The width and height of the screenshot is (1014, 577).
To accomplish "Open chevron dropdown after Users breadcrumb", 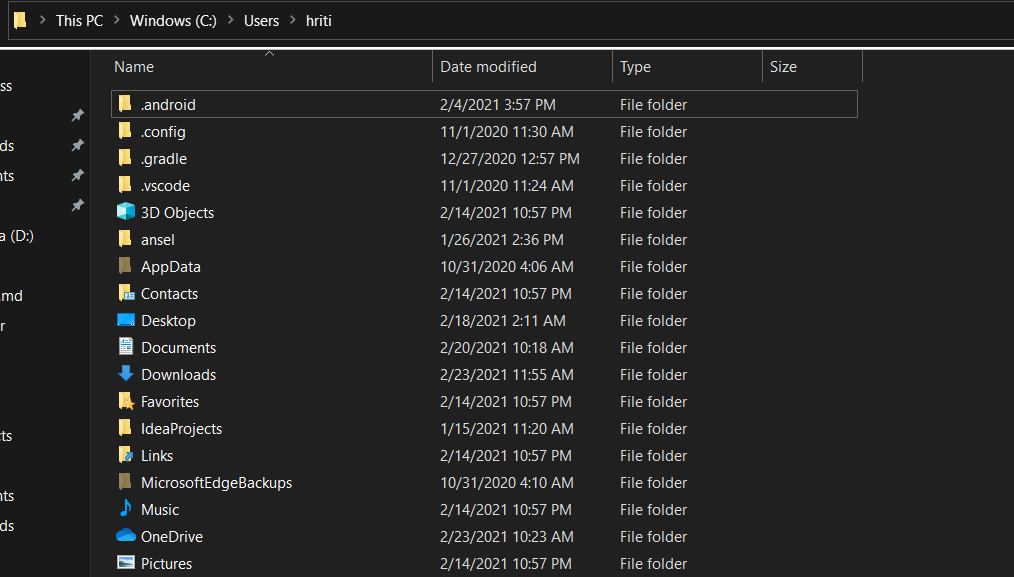I will click(292, 20).
